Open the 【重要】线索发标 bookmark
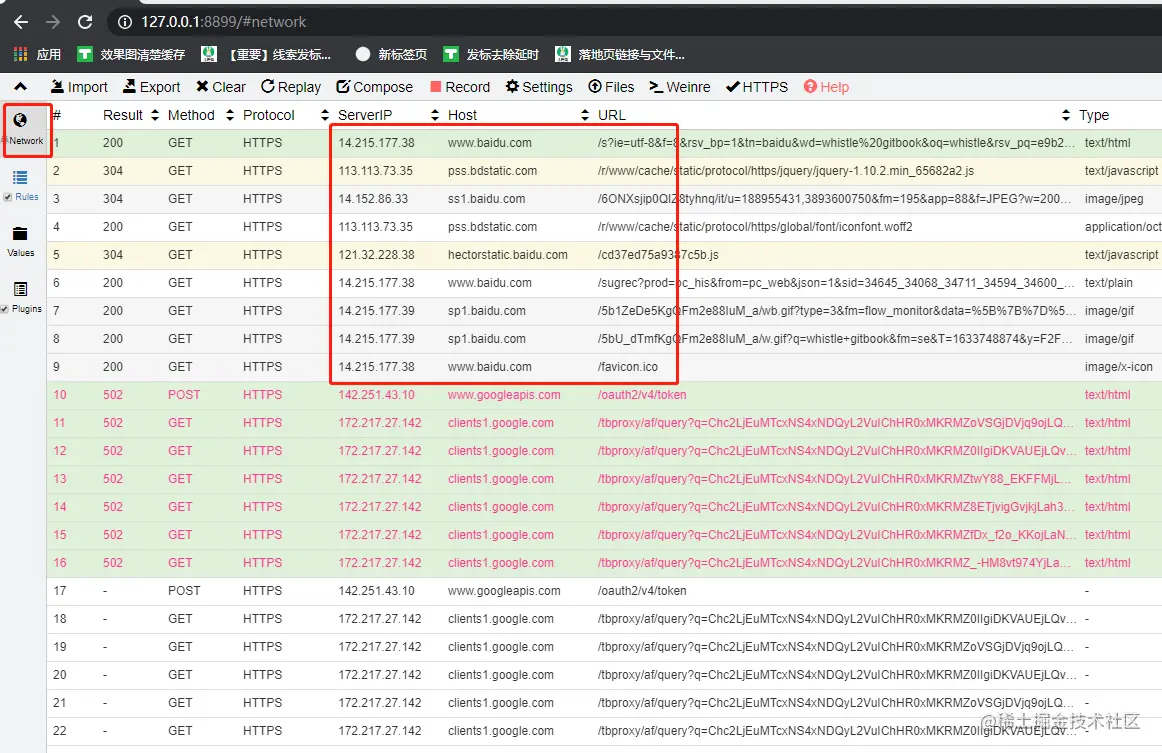The height and width of the screenshot is (753, 1162). pyautogui.click(x=266, y=54)
